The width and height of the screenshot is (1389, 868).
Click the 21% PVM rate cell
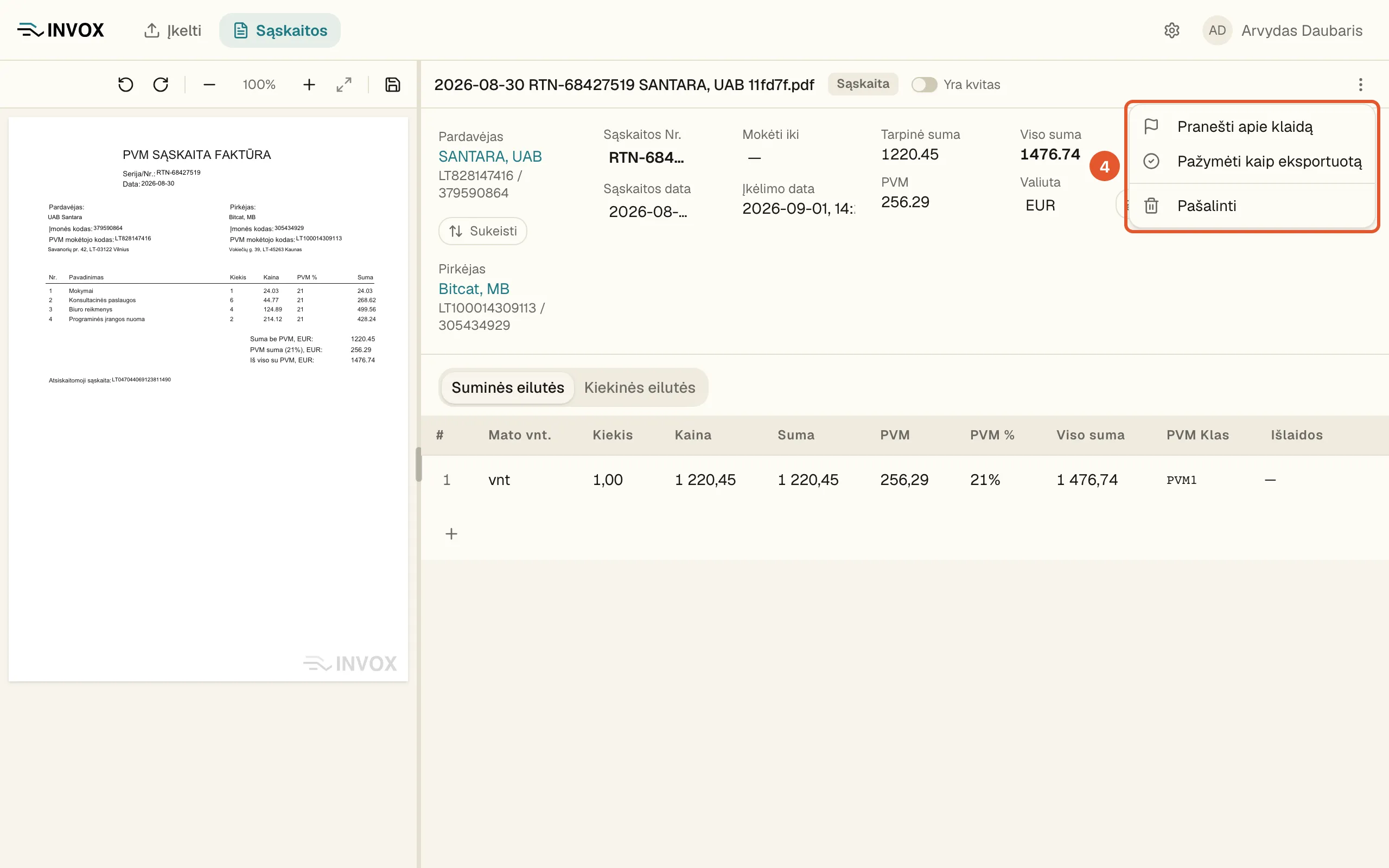985,480
